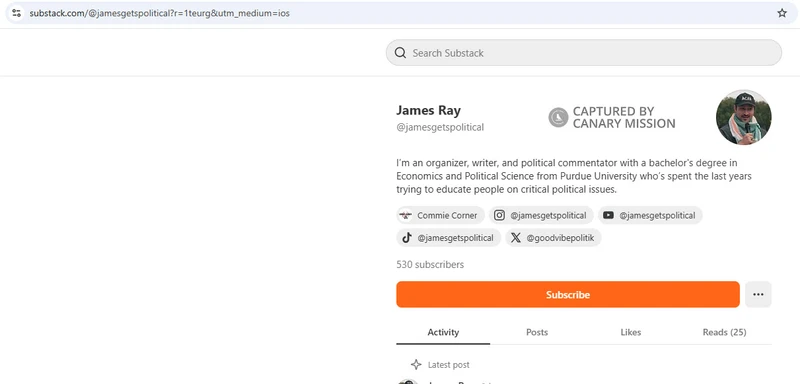
Task: Click the 530 subscribers count
Action: coord(430,265)
